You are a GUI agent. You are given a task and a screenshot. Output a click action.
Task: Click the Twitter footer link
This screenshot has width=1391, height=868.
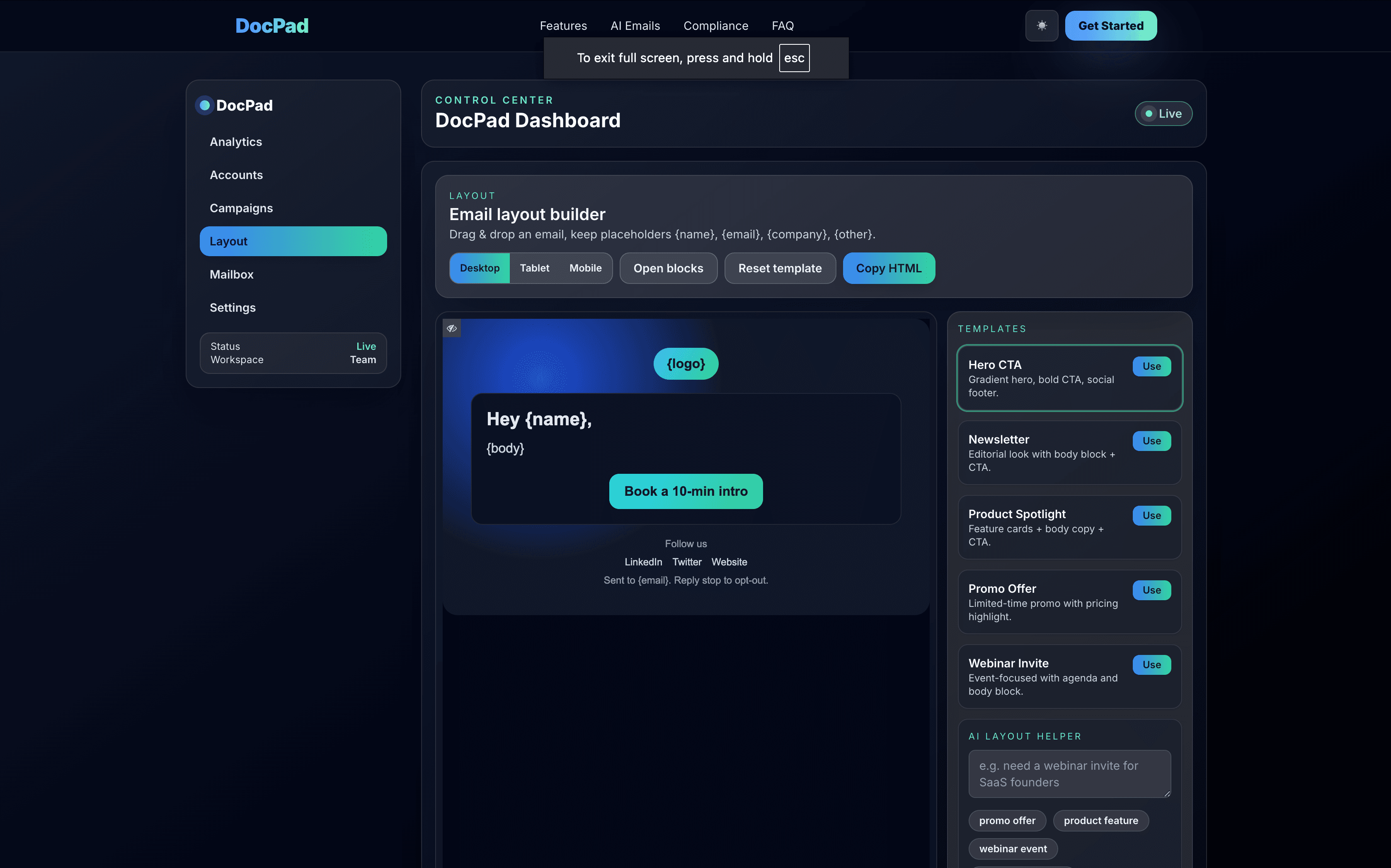(x=687, y=562)
